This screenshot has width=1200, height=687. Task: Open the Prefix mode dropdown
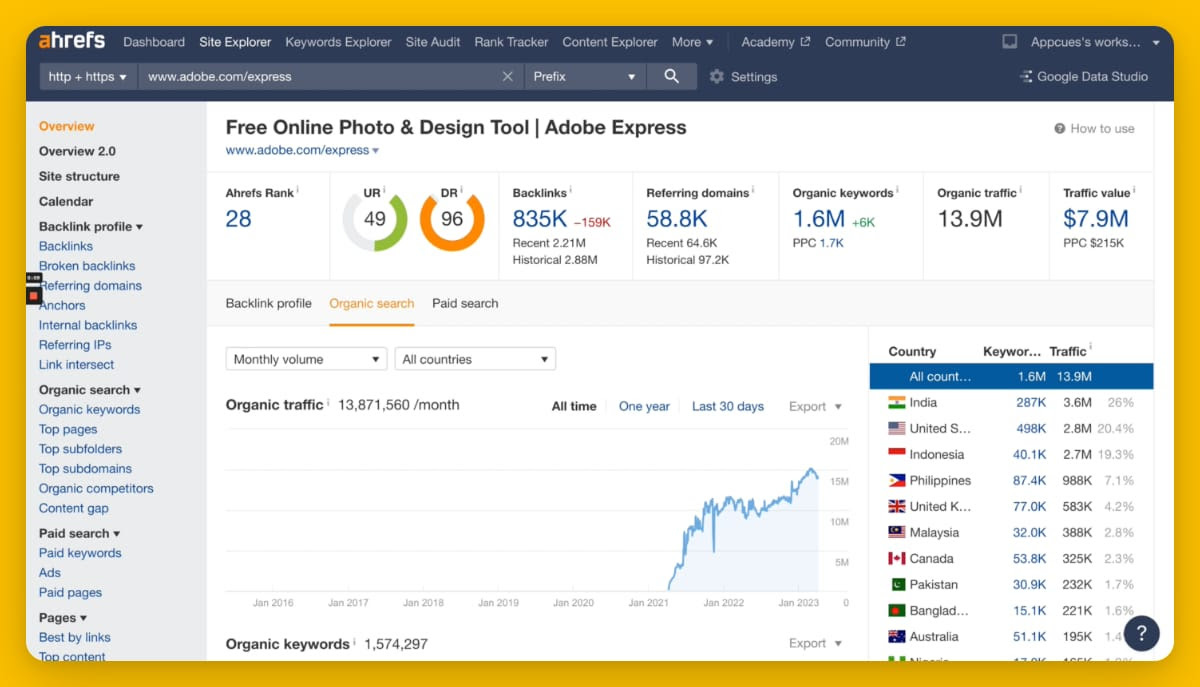(585, 76)
